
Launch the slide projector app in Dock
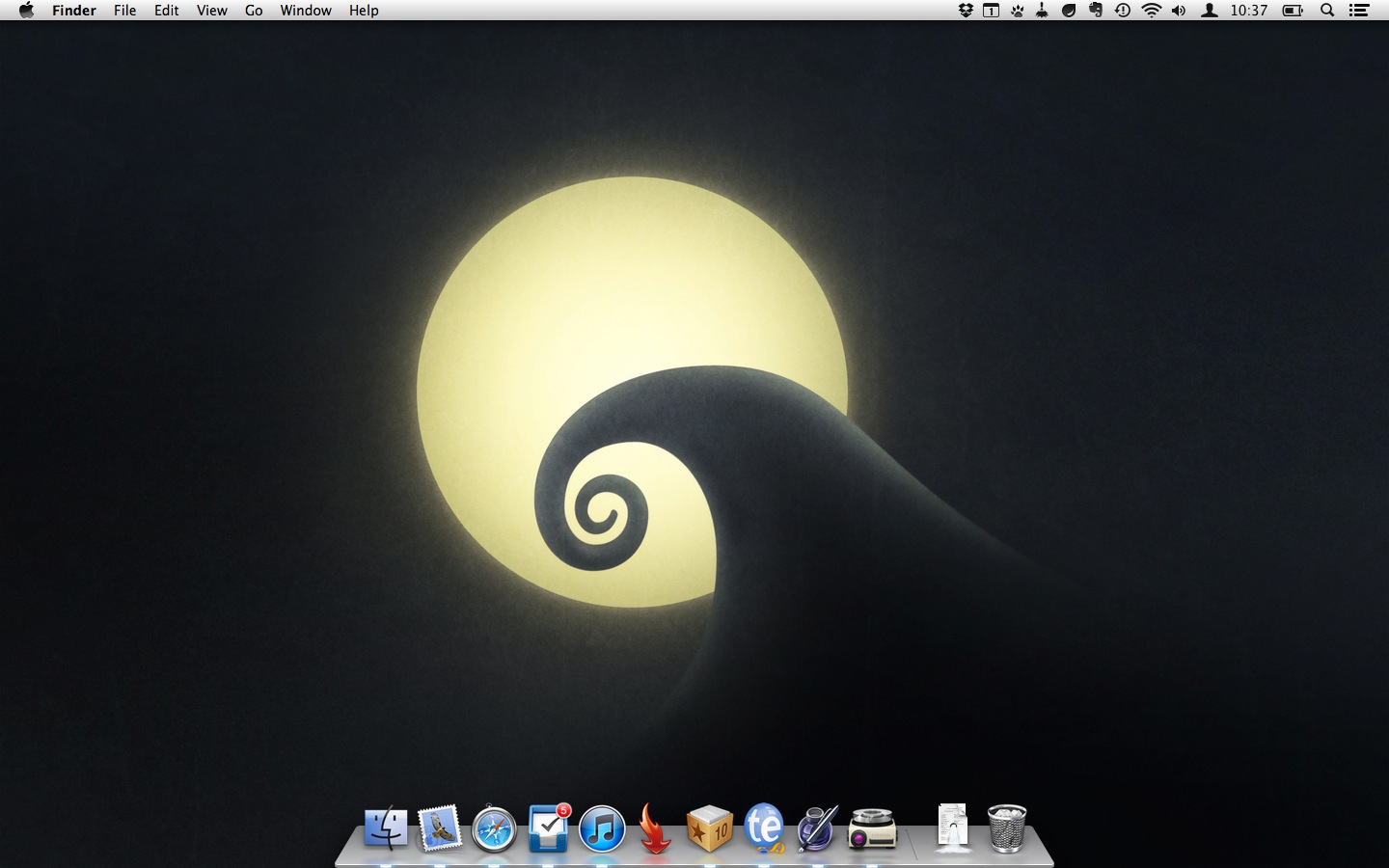pos(872,829)
